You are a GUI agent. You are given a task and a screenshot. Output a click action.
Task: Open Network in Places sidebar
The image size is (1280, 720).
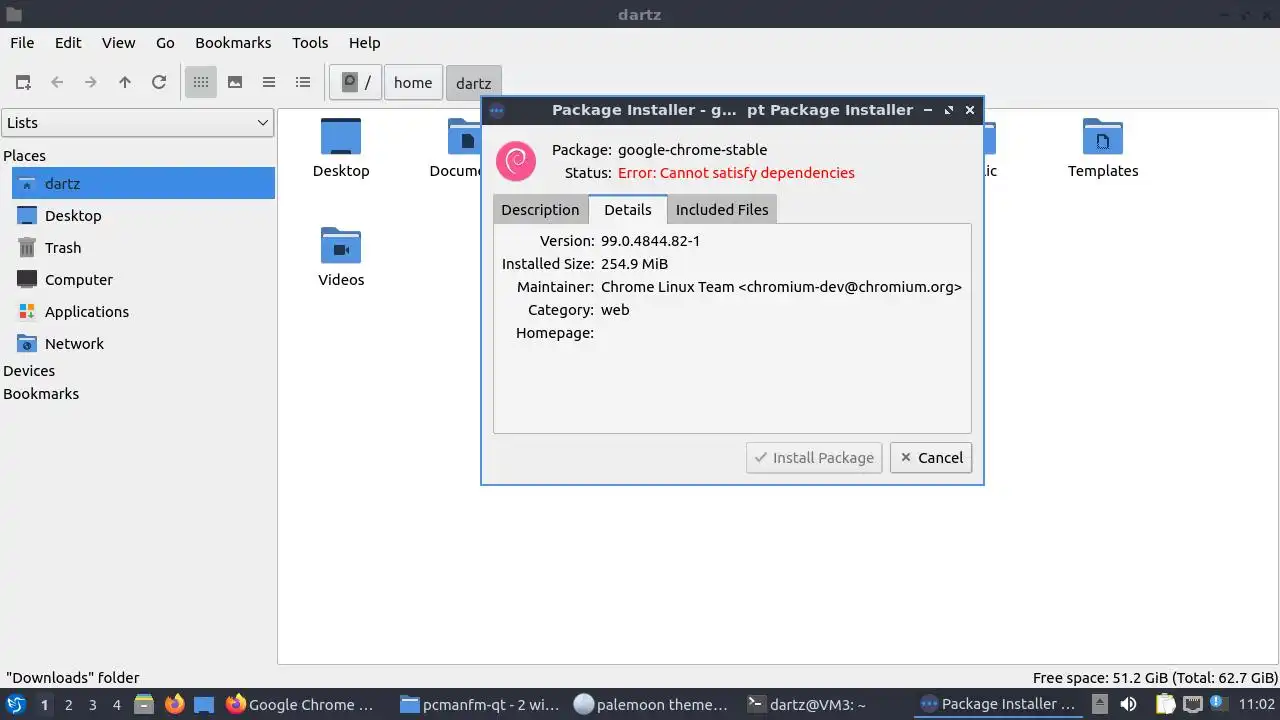(x=143, y=343)
